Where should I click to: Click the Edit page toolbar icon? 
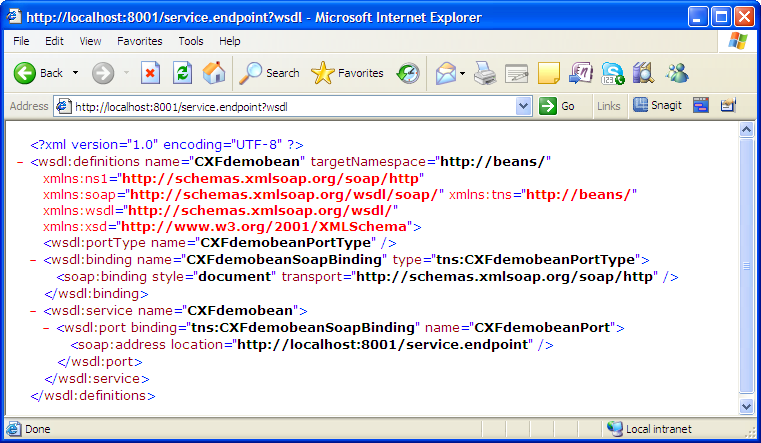click(x=516, y=73)
